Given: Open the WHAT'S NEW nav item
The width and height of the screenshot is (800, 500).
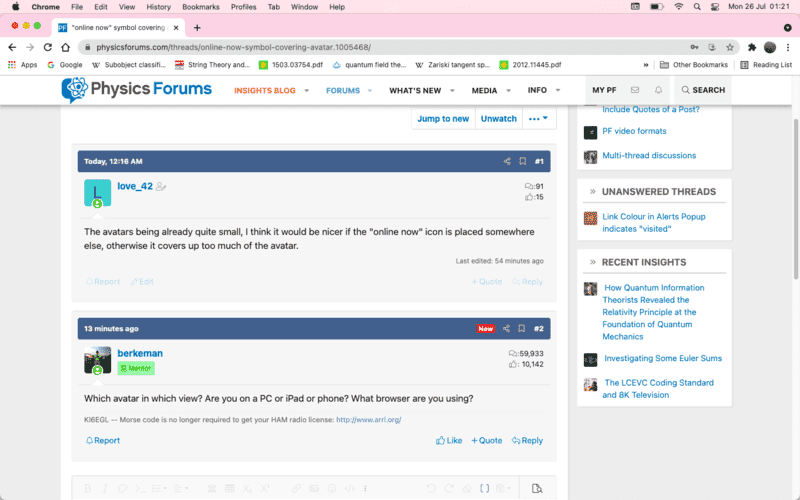Looking at the screenshot, I should (415, 90).
